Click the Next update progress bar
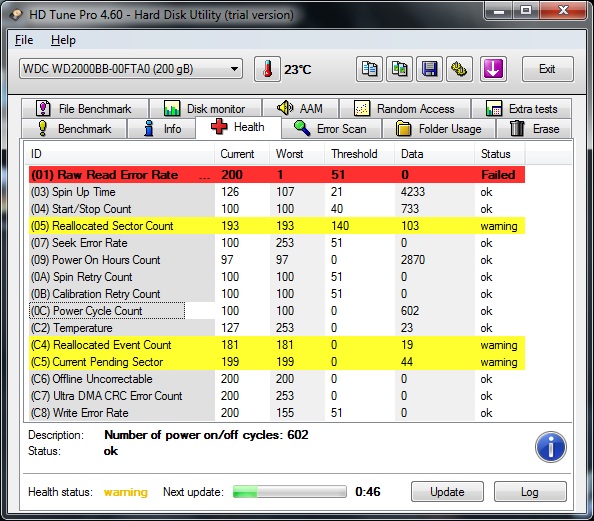Image resolution: width=594 pixels, height=521 pixels. tap(289, 492)
